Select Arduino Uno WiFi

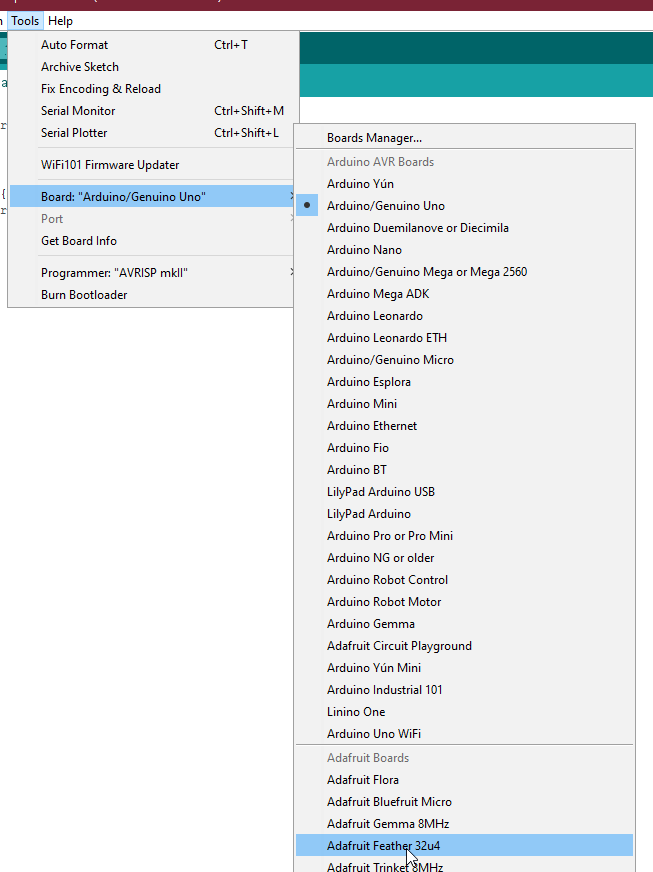(464, 734)
